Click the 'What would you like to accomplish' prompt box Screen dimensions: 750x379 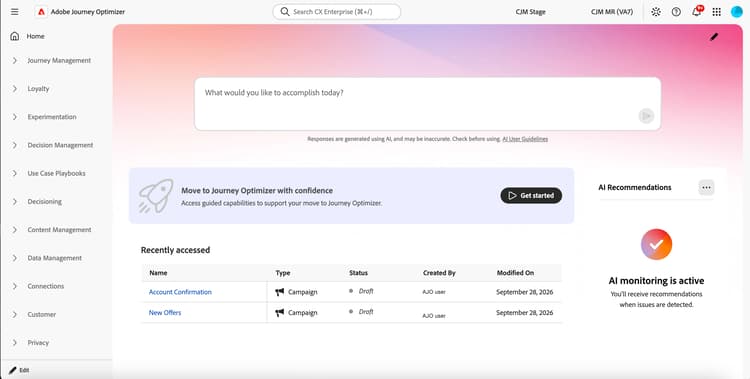click(x=428, y=104)
